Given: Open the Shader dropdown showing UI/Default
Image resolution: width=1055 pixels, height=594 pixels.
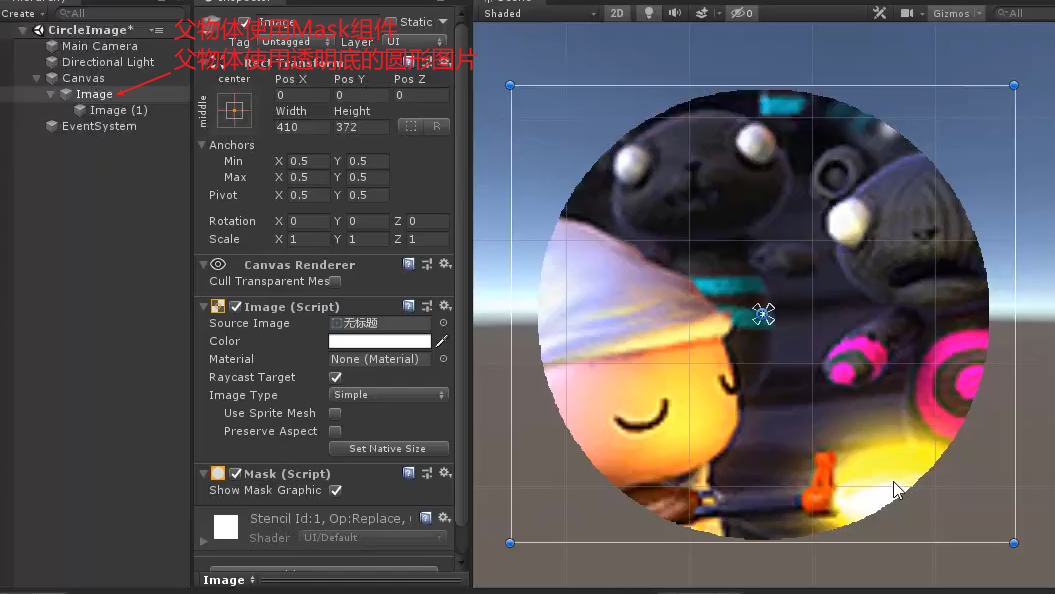Looking at the screenshot, I should coord(373,537).
